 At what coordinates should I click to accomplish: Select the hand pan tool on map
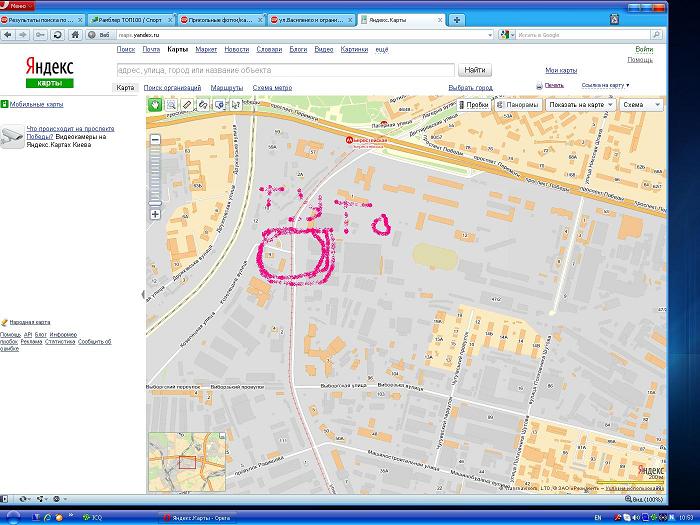point(155,104)
